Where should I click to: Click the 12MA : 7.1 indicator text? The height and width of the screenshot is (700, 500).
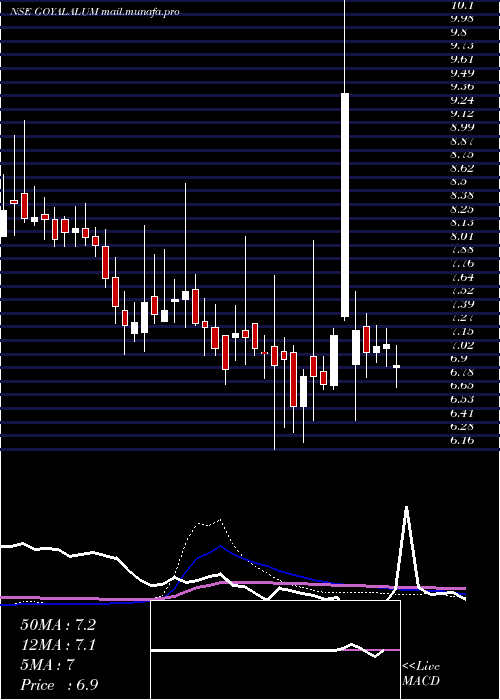58,645
